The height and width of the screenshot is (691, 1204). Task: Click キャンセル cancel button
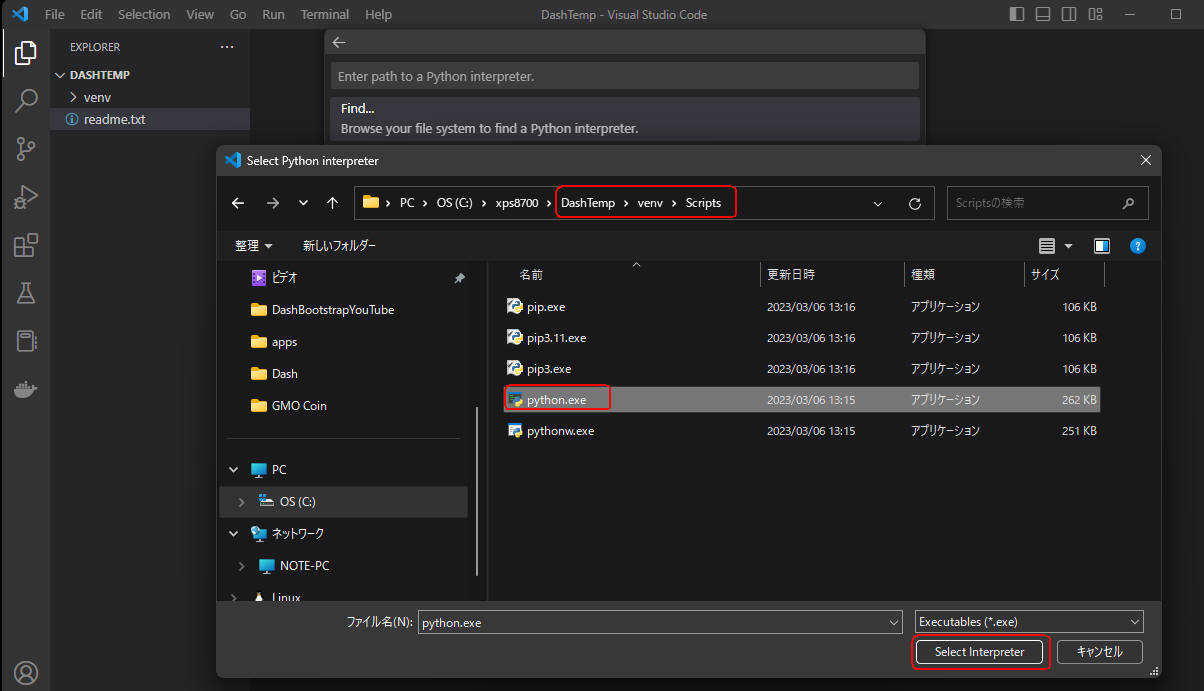click(1100, 652)
